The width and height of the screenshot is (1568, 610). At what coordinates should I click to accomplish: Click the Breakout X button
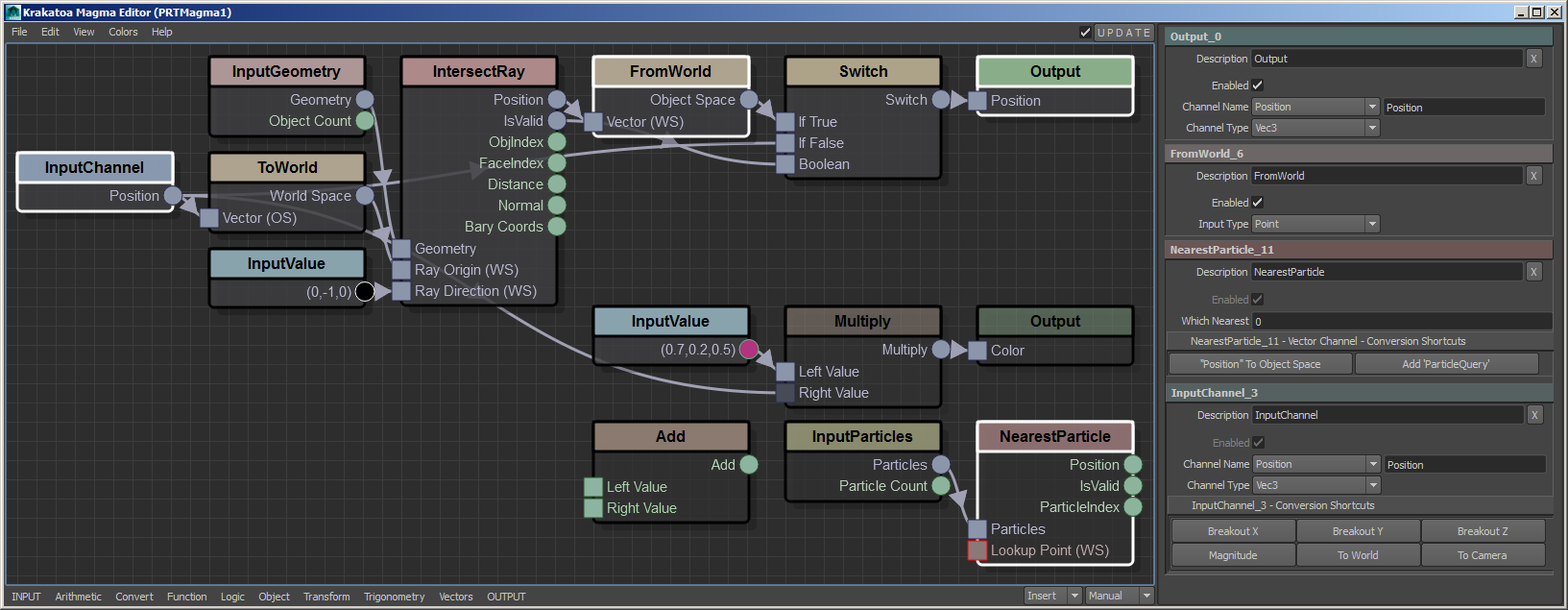point(1233,531)
